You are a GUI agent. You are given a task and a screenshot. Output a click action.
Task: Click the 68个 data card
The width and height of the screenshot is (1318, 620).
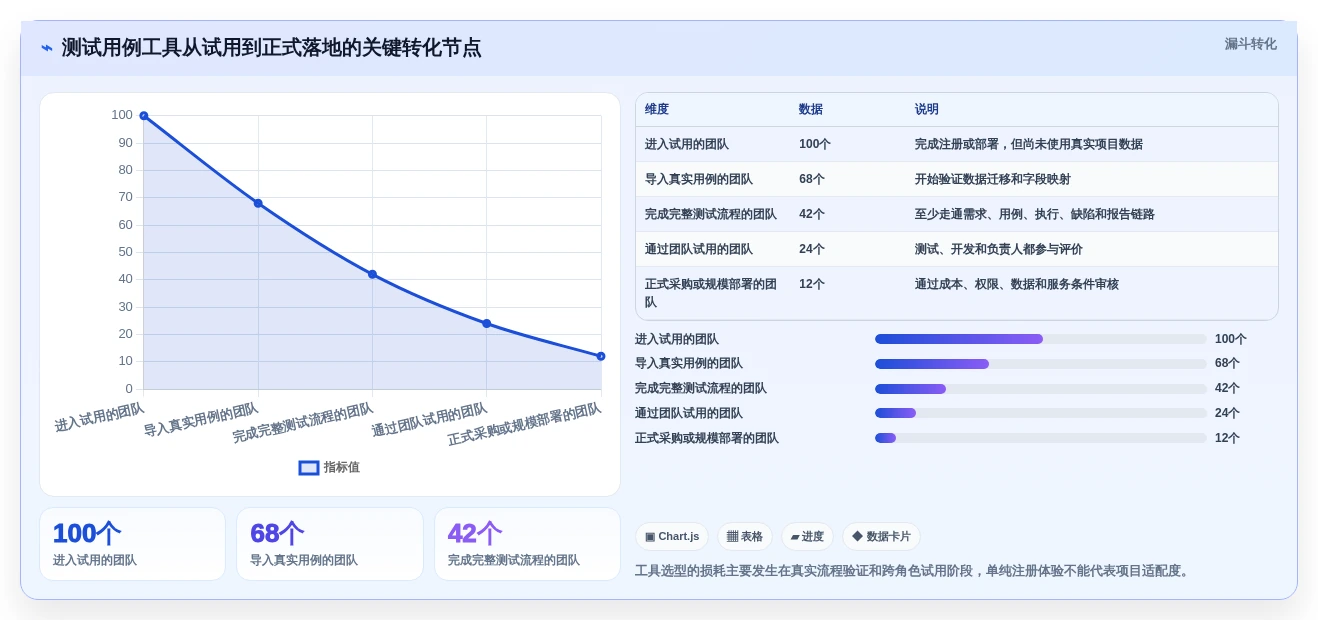tap(330, 544)
